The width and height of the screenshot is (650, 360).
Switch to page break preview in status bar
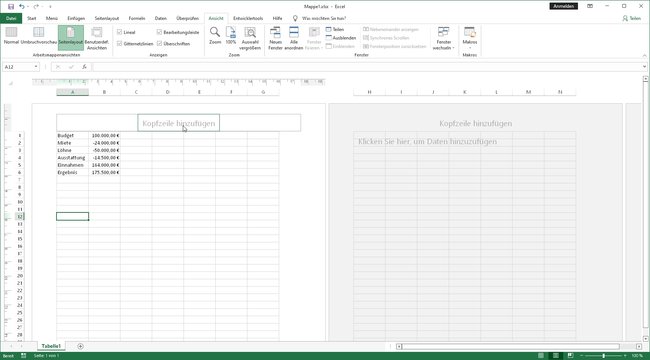(x=571, y=355)
